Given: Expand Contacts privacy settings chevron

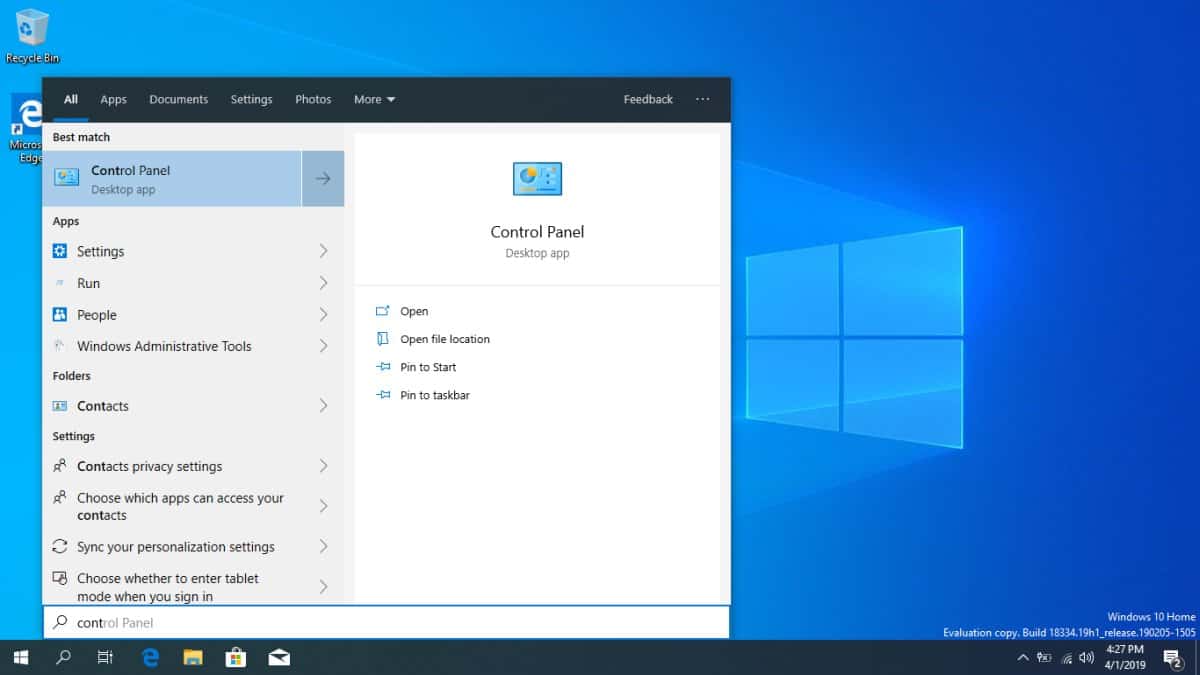Looking at the screenshot, I should coord(323,466).
